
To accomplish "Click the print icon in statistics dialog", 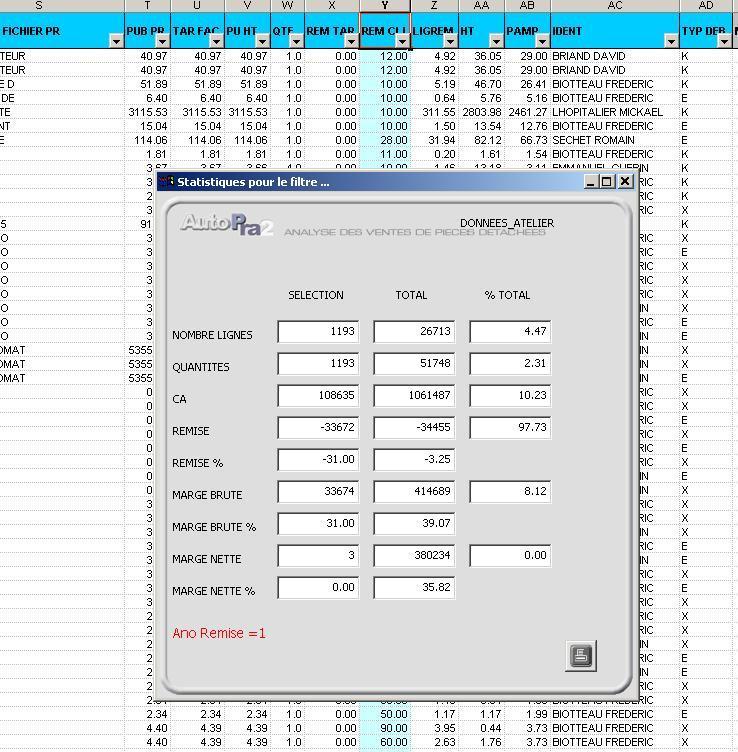I will tap(581, 656).
